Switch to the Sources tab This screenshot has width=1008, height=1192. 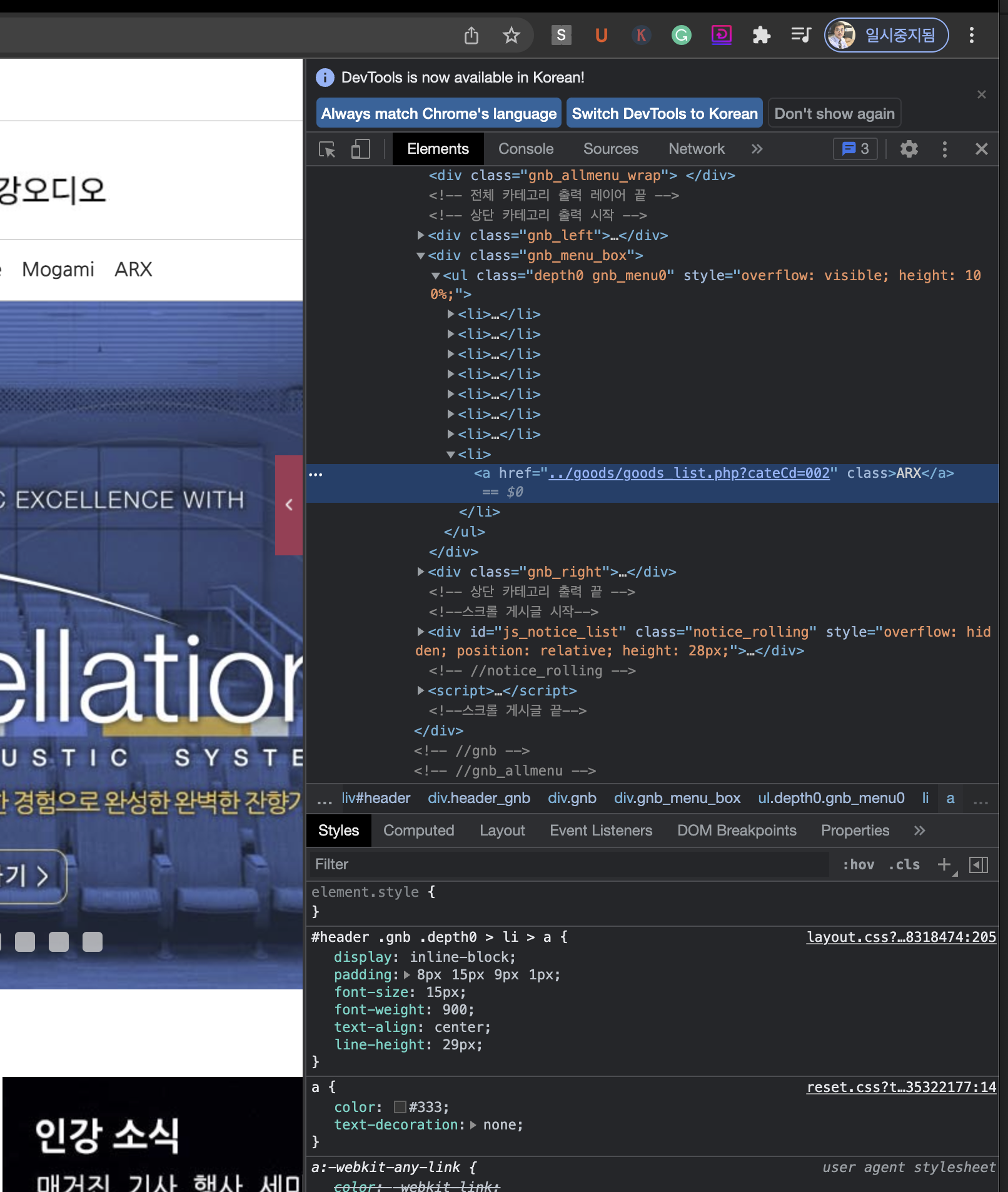pyautogui.click(x=610, y=149)
